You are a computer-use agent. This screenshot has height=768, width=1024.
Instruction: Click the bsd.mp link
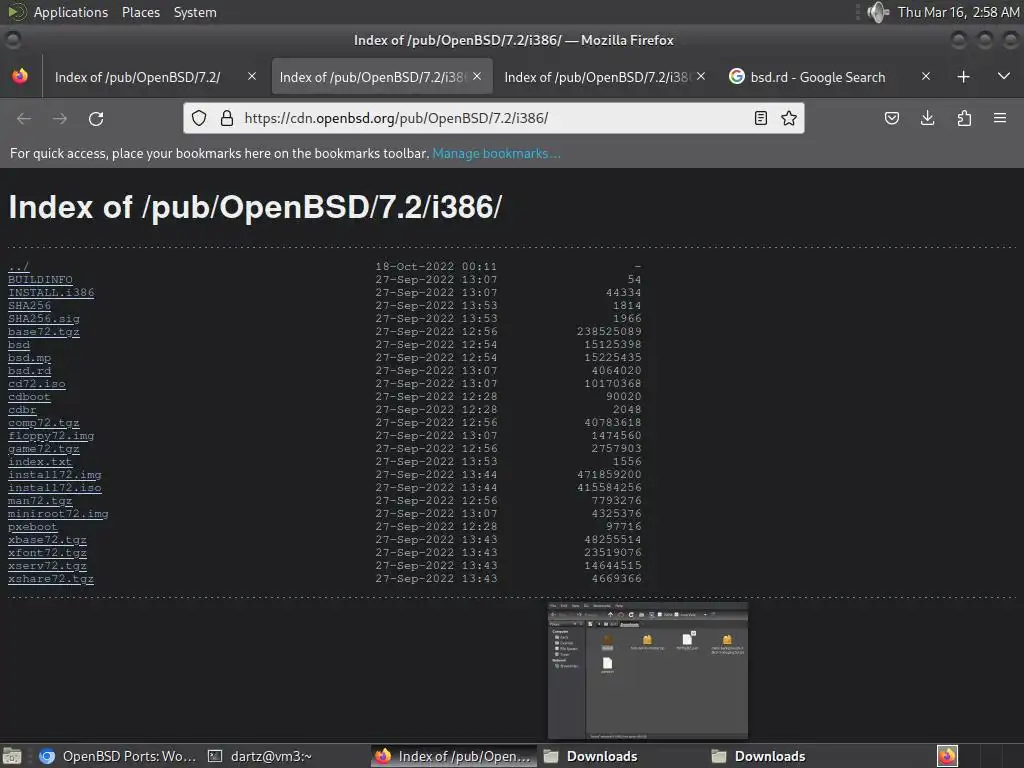pos(29,358)
